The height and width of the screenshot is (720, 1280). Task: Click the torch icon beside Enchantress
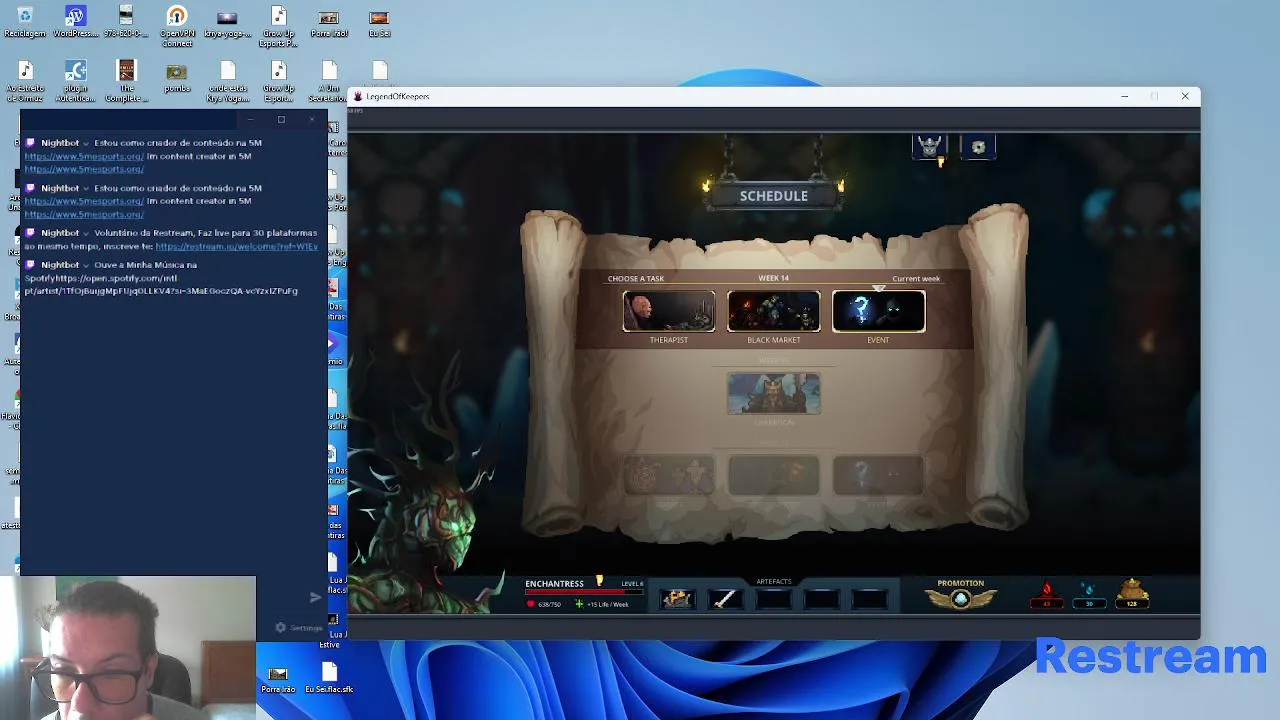coord(600,581)
